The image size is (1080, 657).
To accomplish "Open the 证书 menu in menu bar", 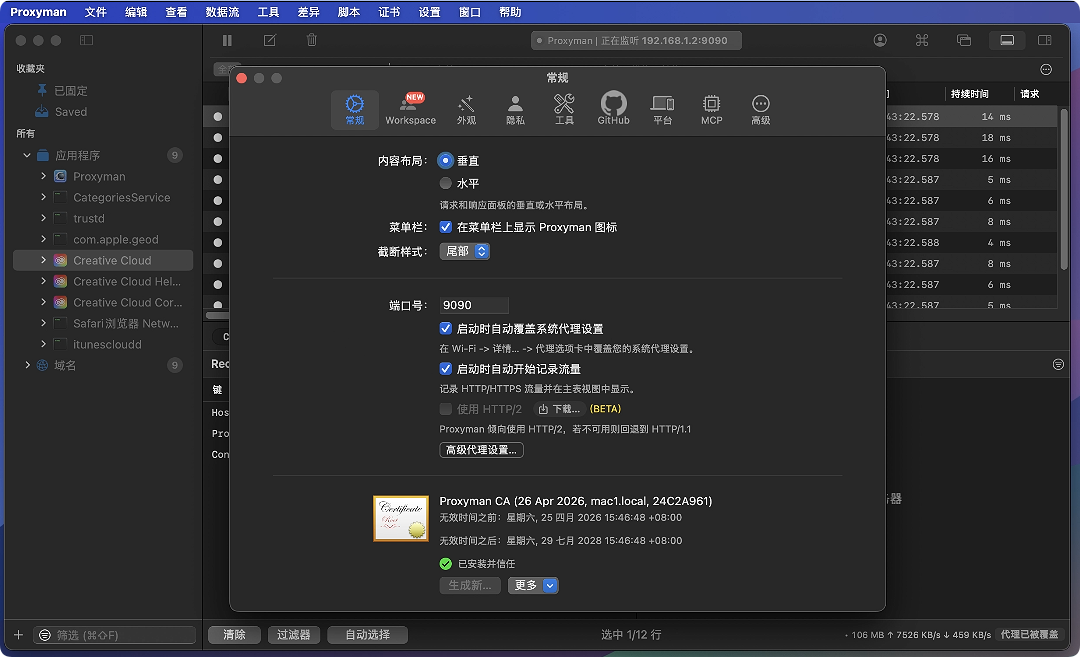I will (x=389, y=12).
